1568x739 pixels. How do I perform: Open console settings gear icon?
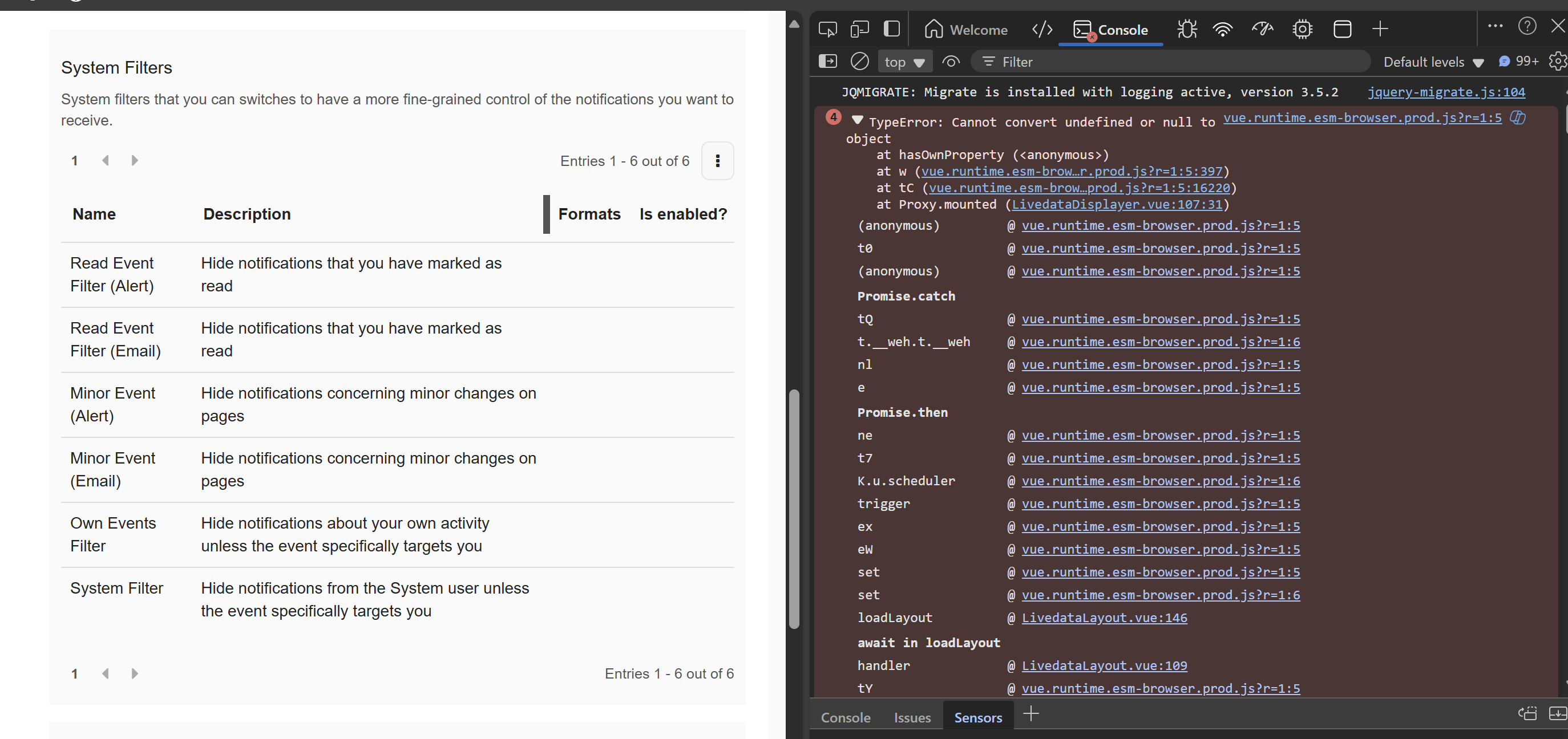coord(1557,62)
